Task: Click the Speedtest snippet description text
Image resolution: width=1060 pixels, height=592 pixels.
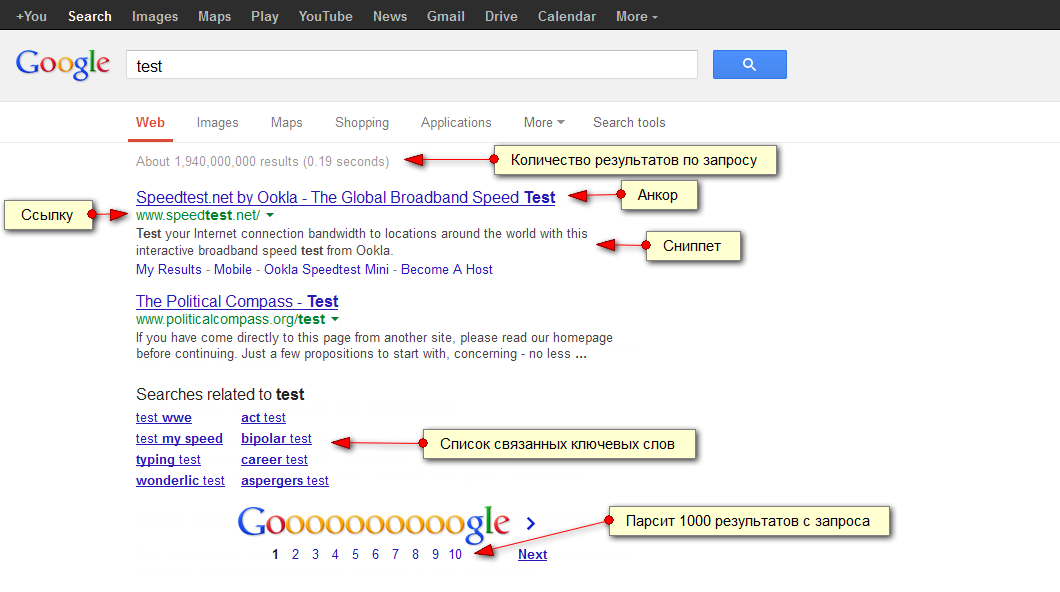Action: click(362, 242)
